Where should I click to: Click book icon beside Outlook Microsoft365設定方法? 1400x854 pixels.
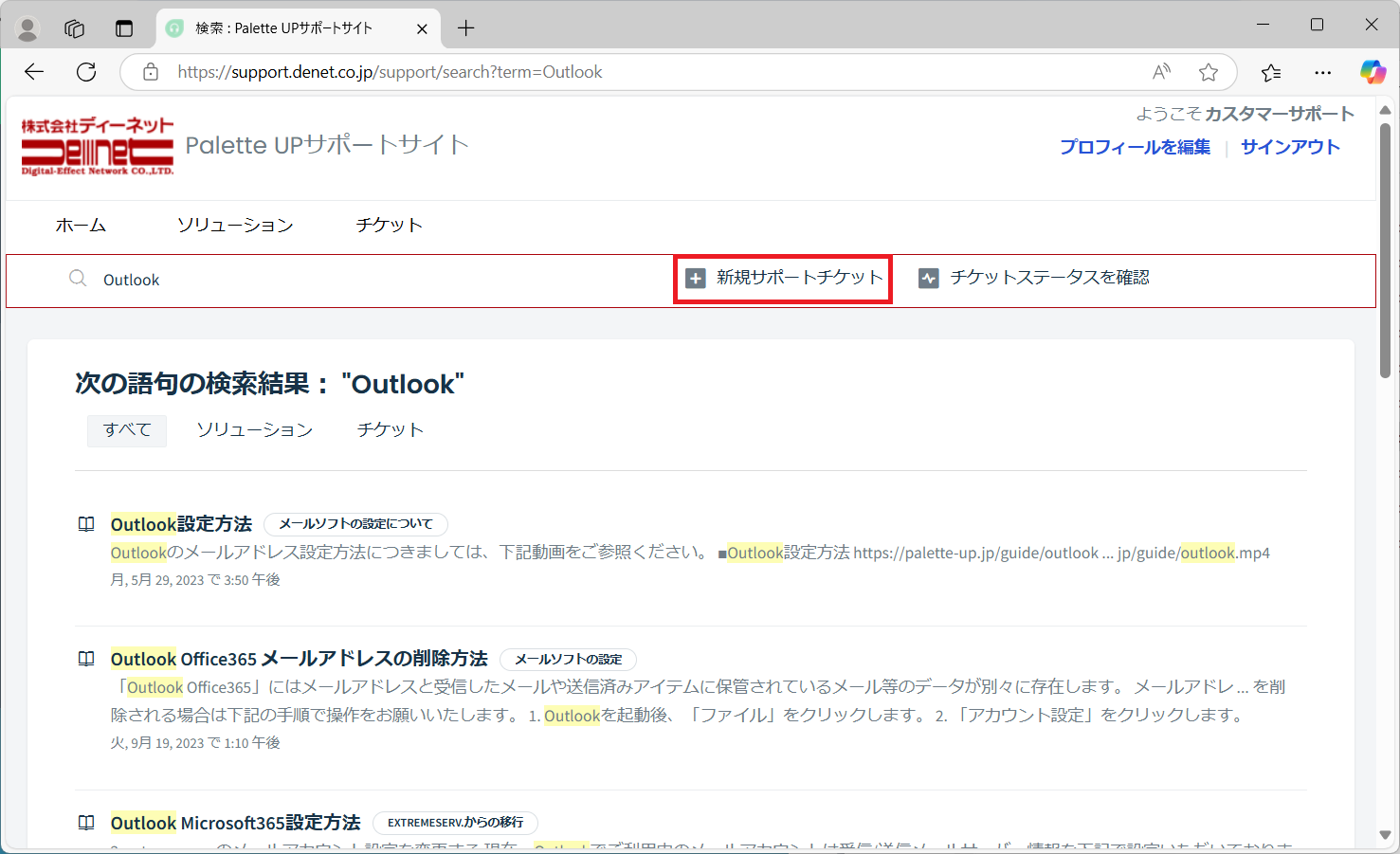[86, 823]
